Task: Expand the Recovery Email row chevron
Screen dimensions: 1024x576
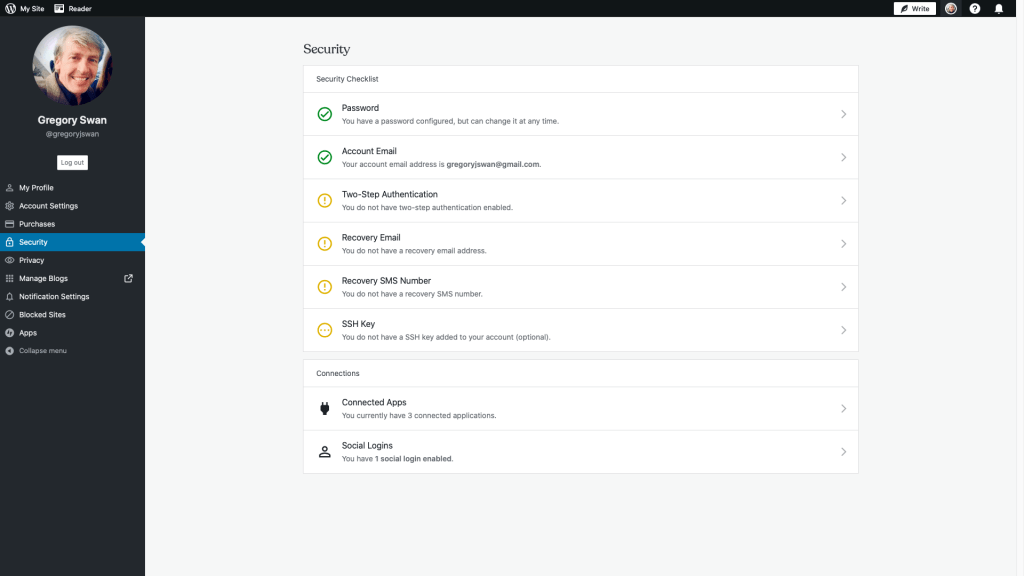Action: (843, 244)
